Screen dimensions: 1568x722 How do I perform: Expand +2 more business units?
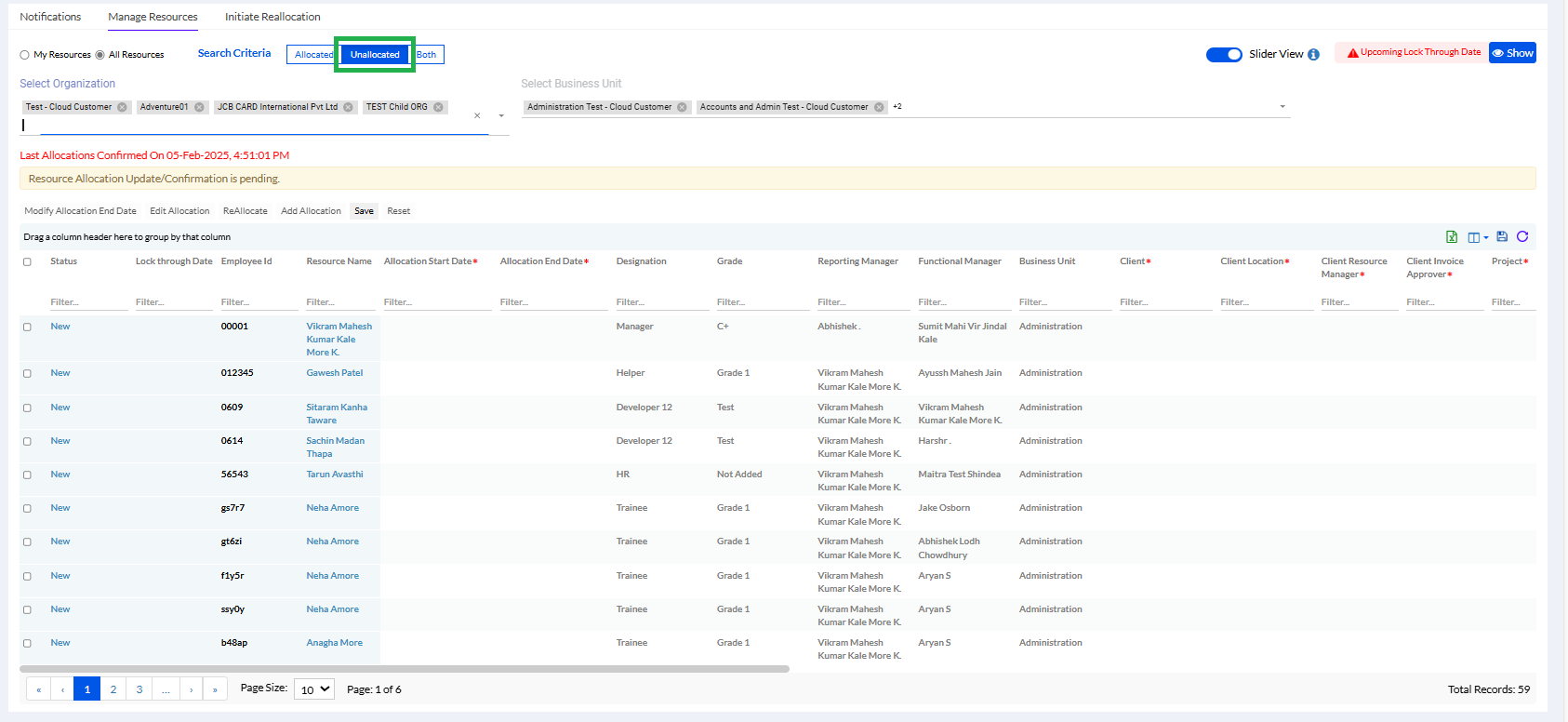click(x=897, y=107)
